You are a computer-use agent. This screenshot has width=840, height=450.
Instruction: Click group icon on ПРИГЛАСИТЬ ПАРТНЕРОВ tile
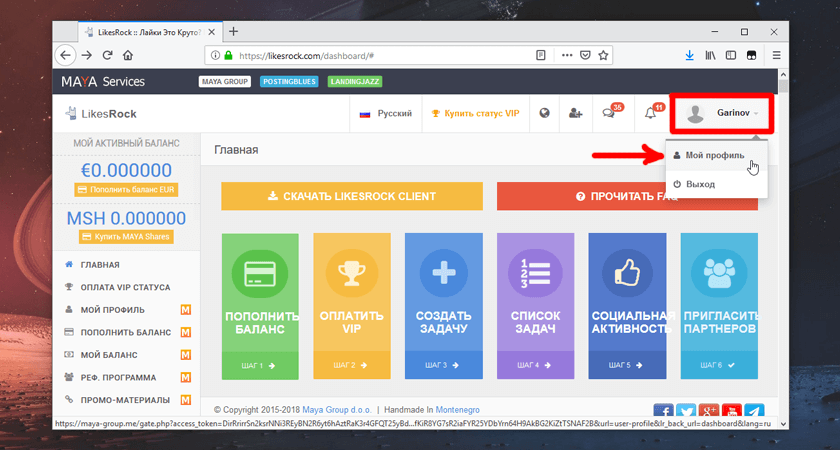point(719,274)
